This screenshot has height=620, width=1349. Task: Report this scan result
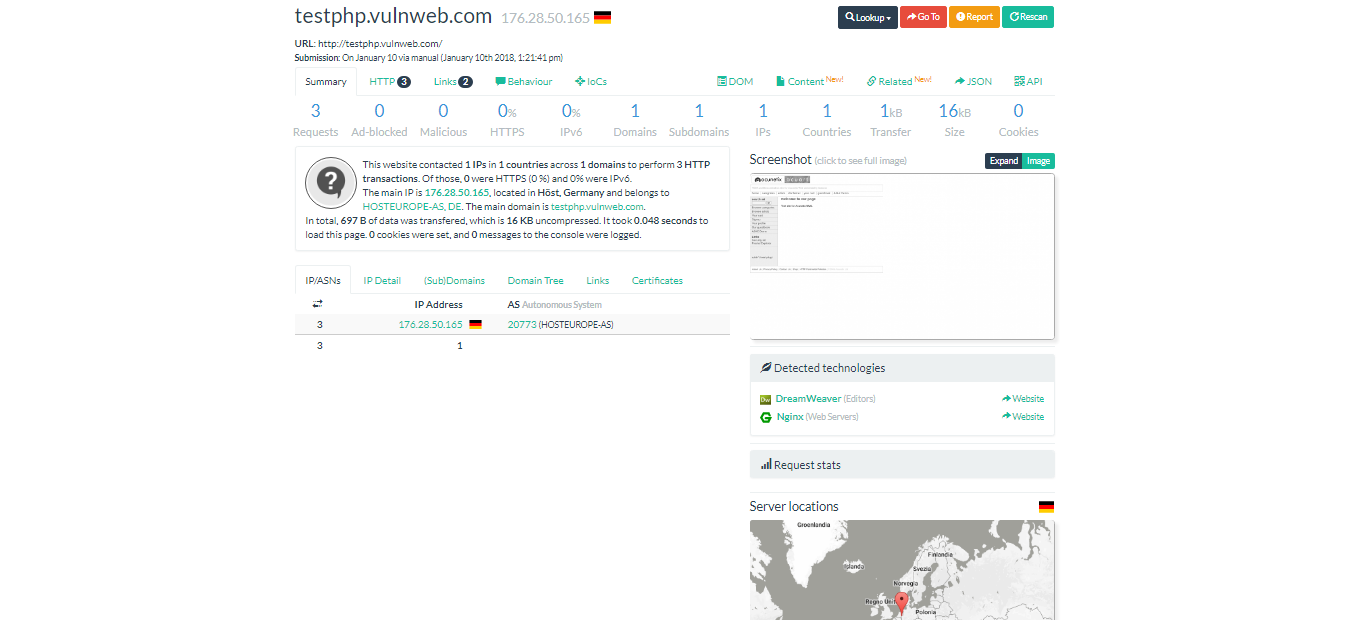[x=974, y=17]
